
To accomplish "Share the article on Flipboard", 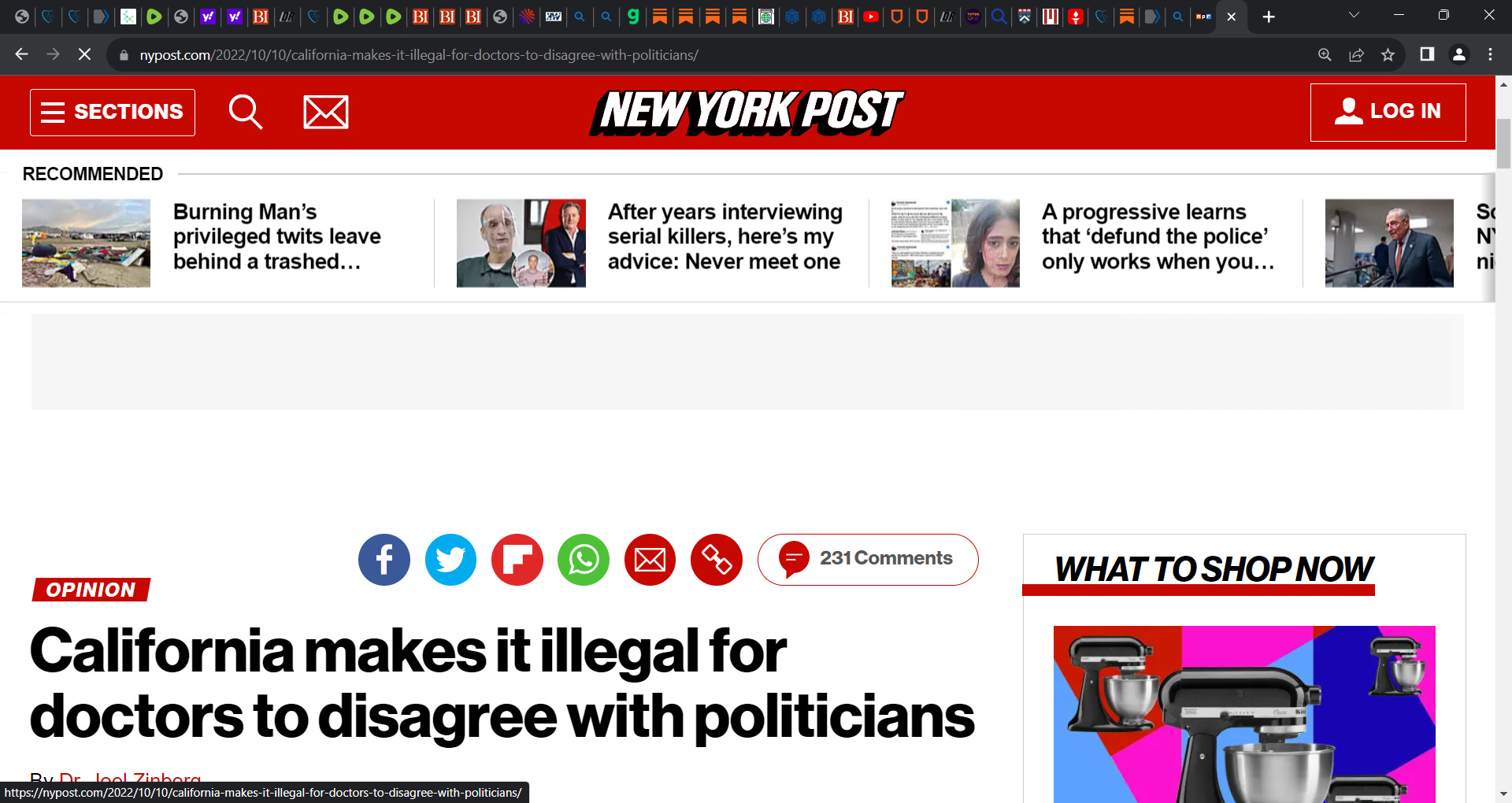I will click(517, 560).
